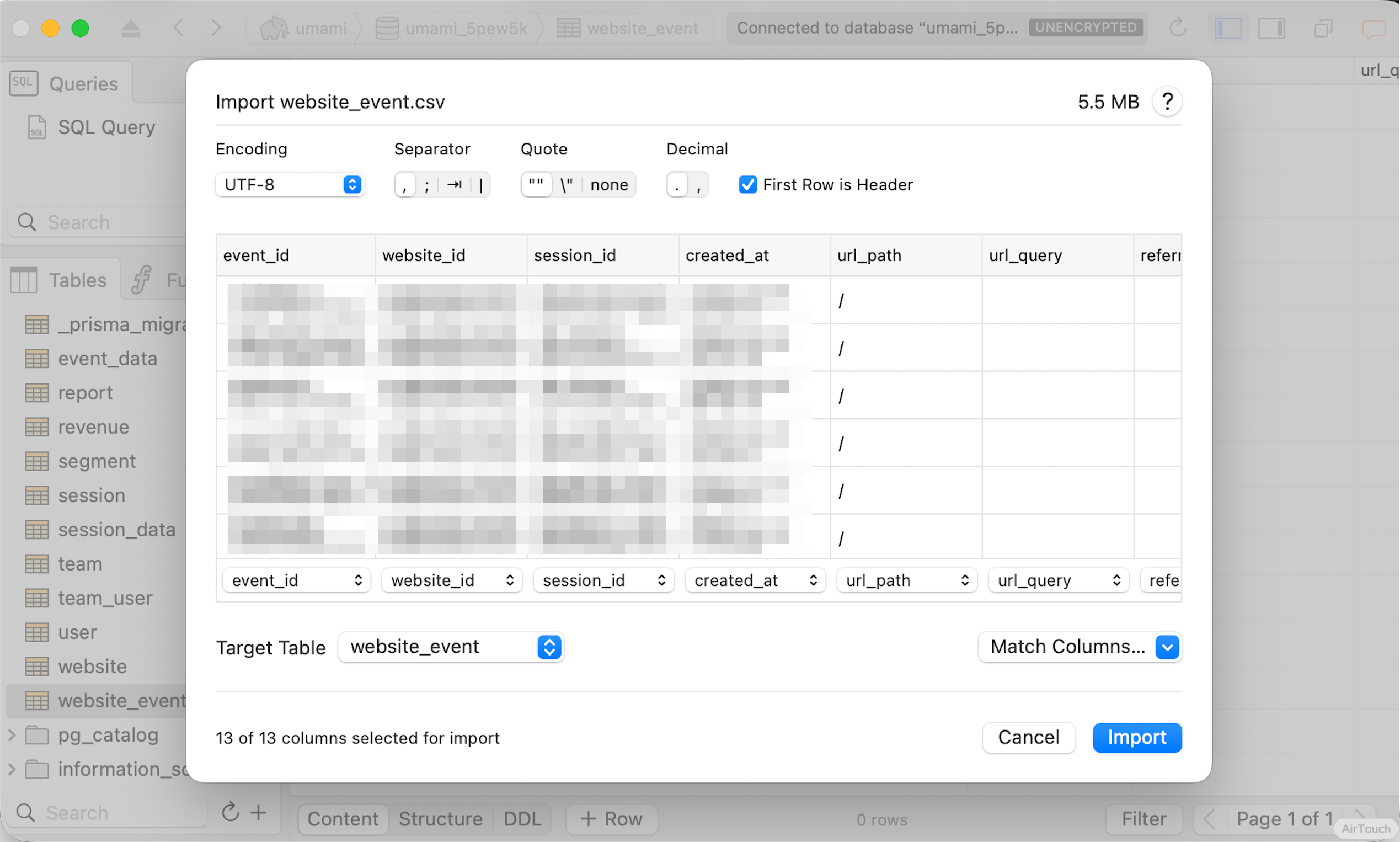
Task: Open the Encoding UTF-8 dropdown
Action: pyautogui.click(x=289, y=184)
